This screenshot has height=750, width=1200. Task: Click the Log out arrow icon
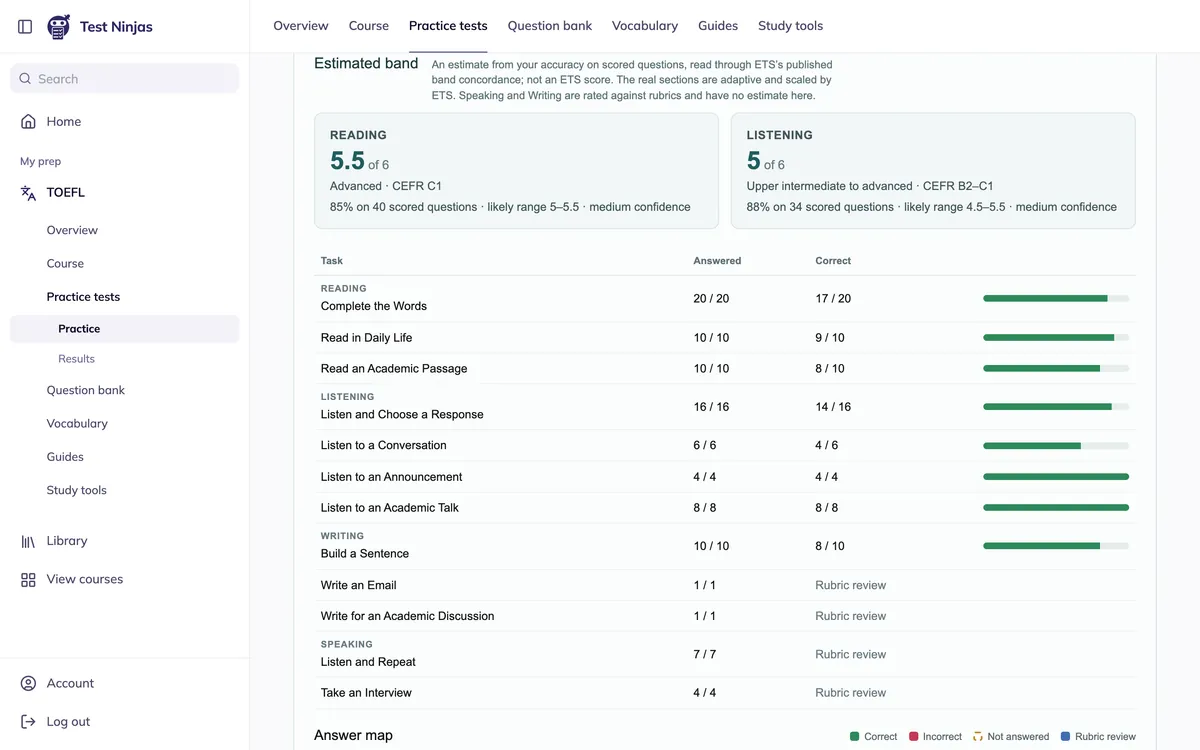click(x=28, y=721)
